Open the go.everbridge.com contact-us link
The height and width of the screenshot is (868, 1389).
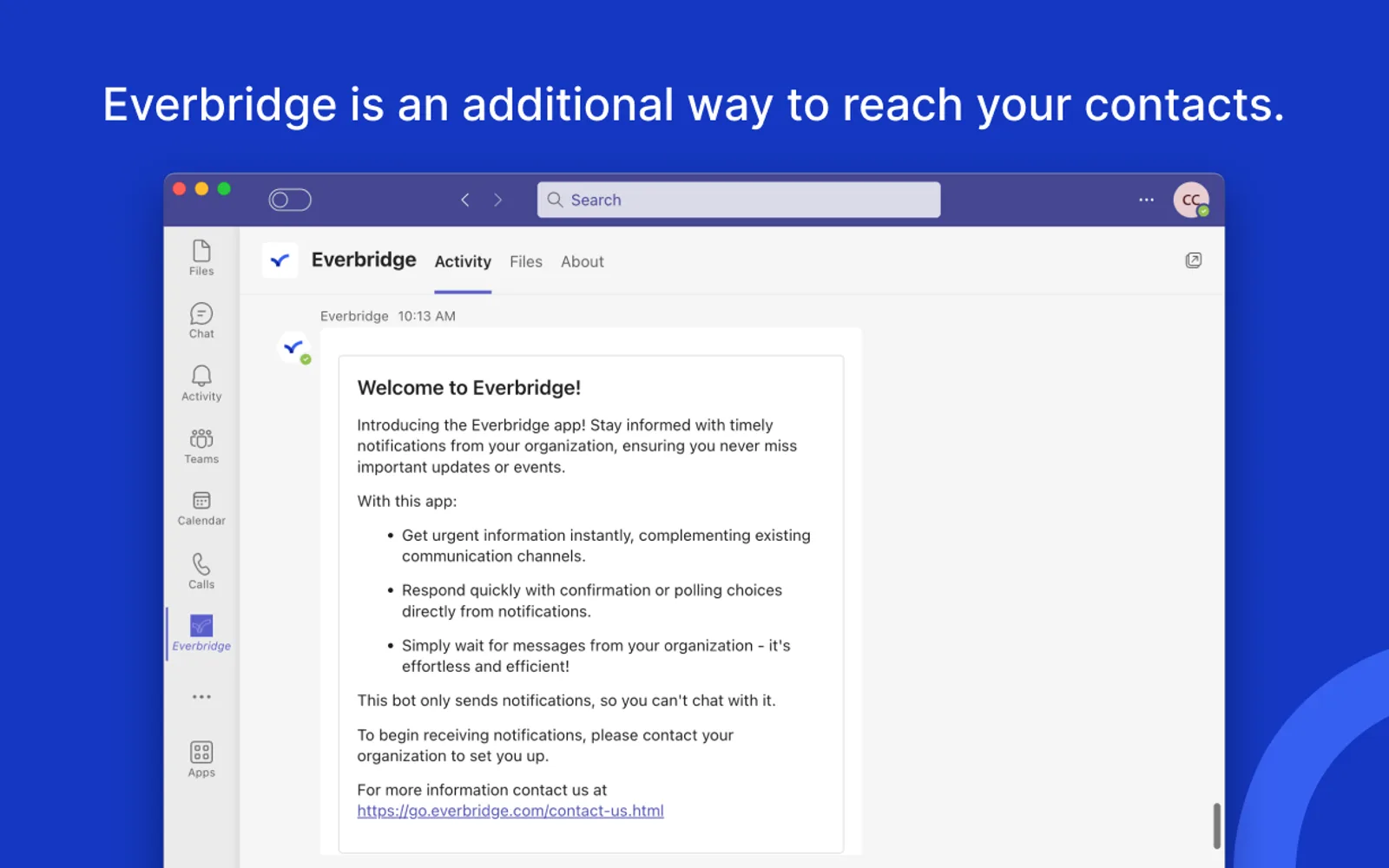click(x=510, y=811)
